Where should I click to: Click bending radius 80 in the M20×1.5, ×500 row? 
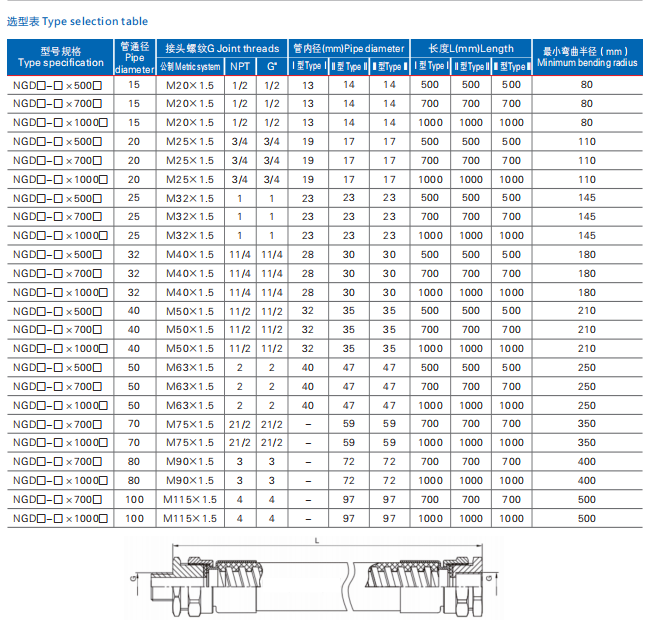(x=587, y=85)
